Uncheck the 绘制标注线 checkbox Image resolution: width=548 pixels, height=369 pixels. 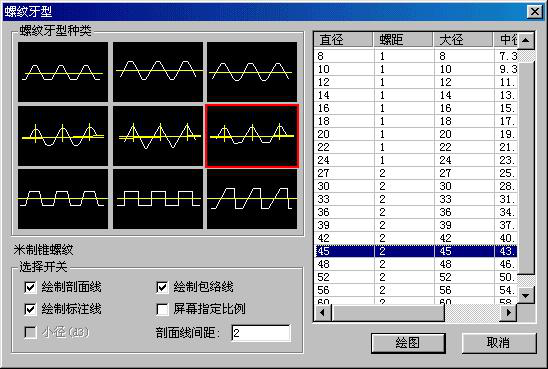(x=30, y=309)
